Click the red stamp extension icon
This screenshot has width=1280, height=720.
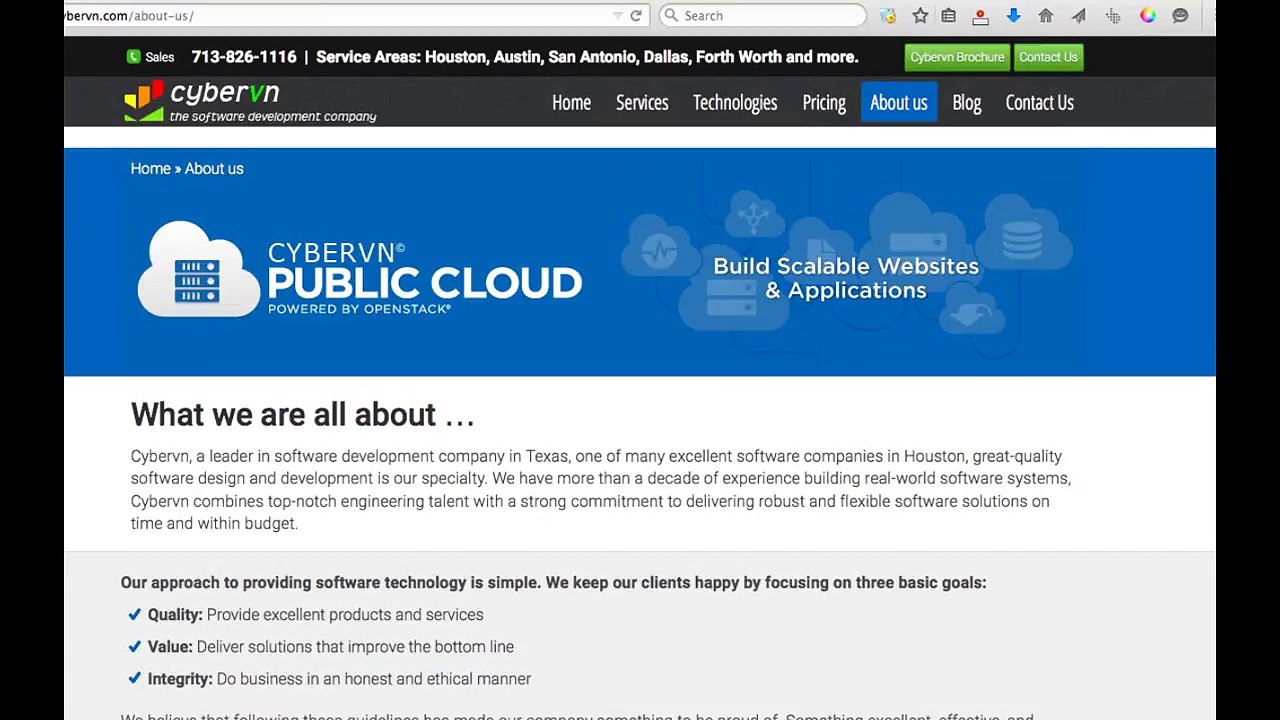980,16
